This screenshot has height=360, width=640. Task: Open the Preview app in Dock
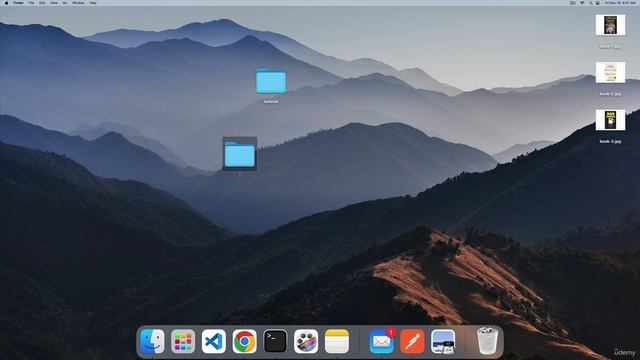pyautogui.click(x=443, y=341)
